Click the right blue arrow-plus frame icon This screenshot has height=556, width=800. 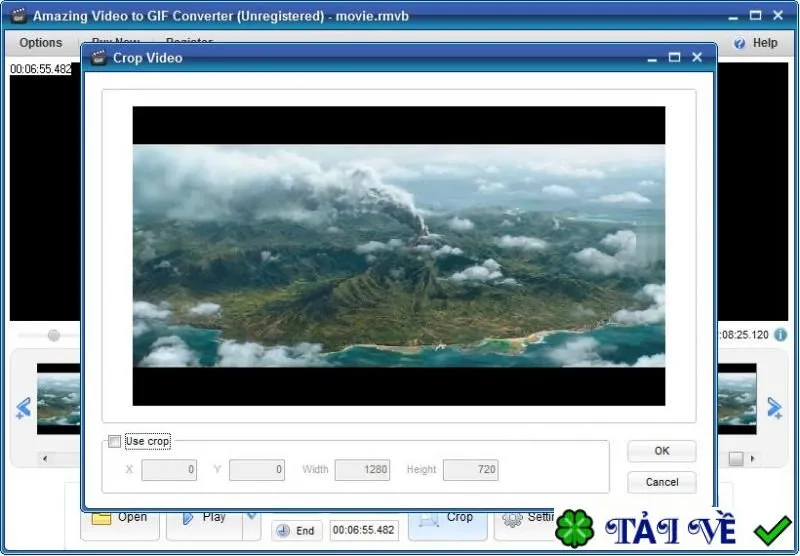tap(774, 408)
